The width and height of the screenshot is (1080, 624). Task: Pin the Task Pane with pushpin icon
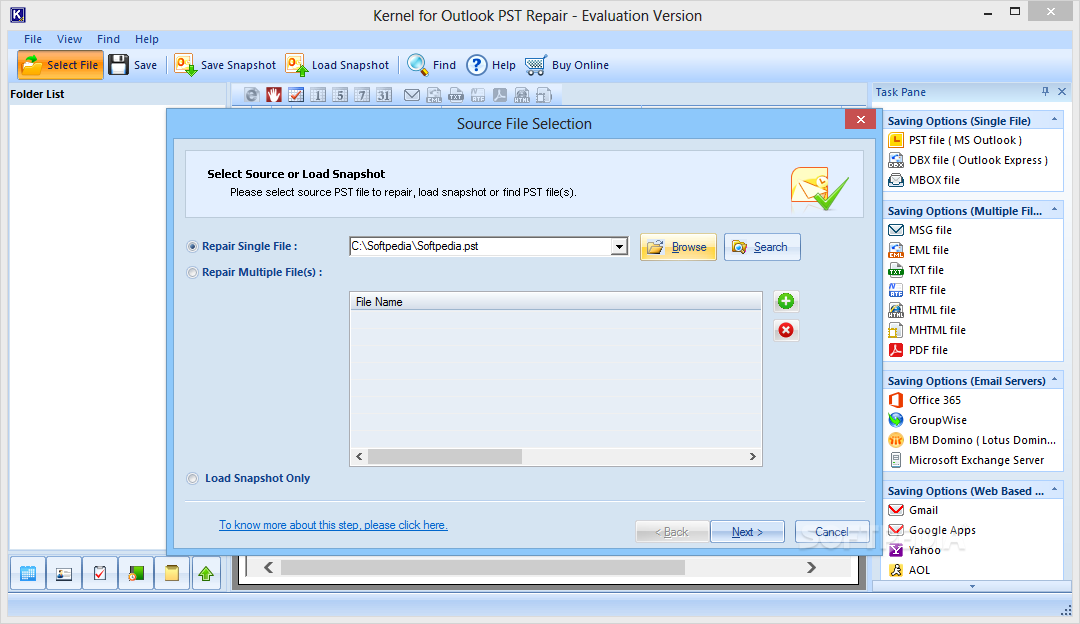point(1045,92)
